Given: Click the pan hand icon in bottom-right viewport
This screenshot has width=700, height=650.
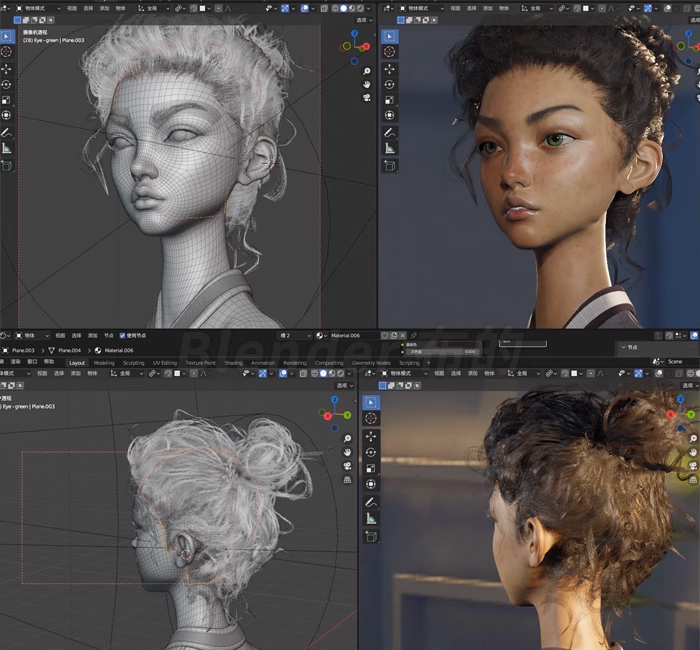Looking at the screenshot, I should (x=692, y=452).
